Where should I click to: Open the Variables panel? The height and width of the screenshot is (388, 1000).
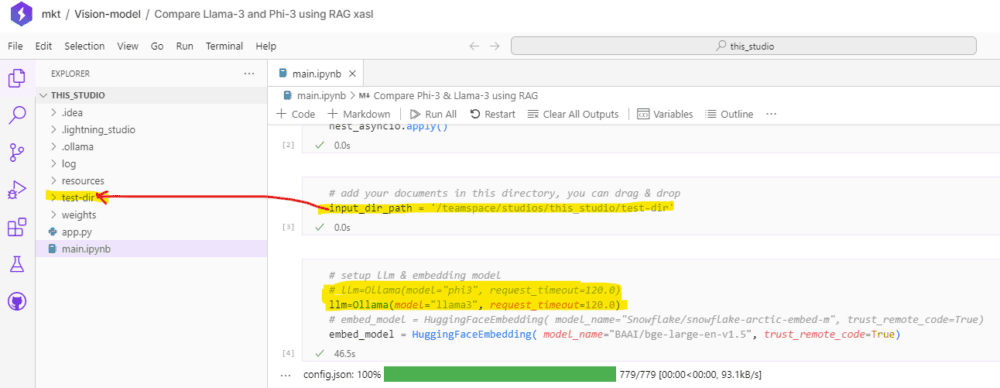[665, 114]
